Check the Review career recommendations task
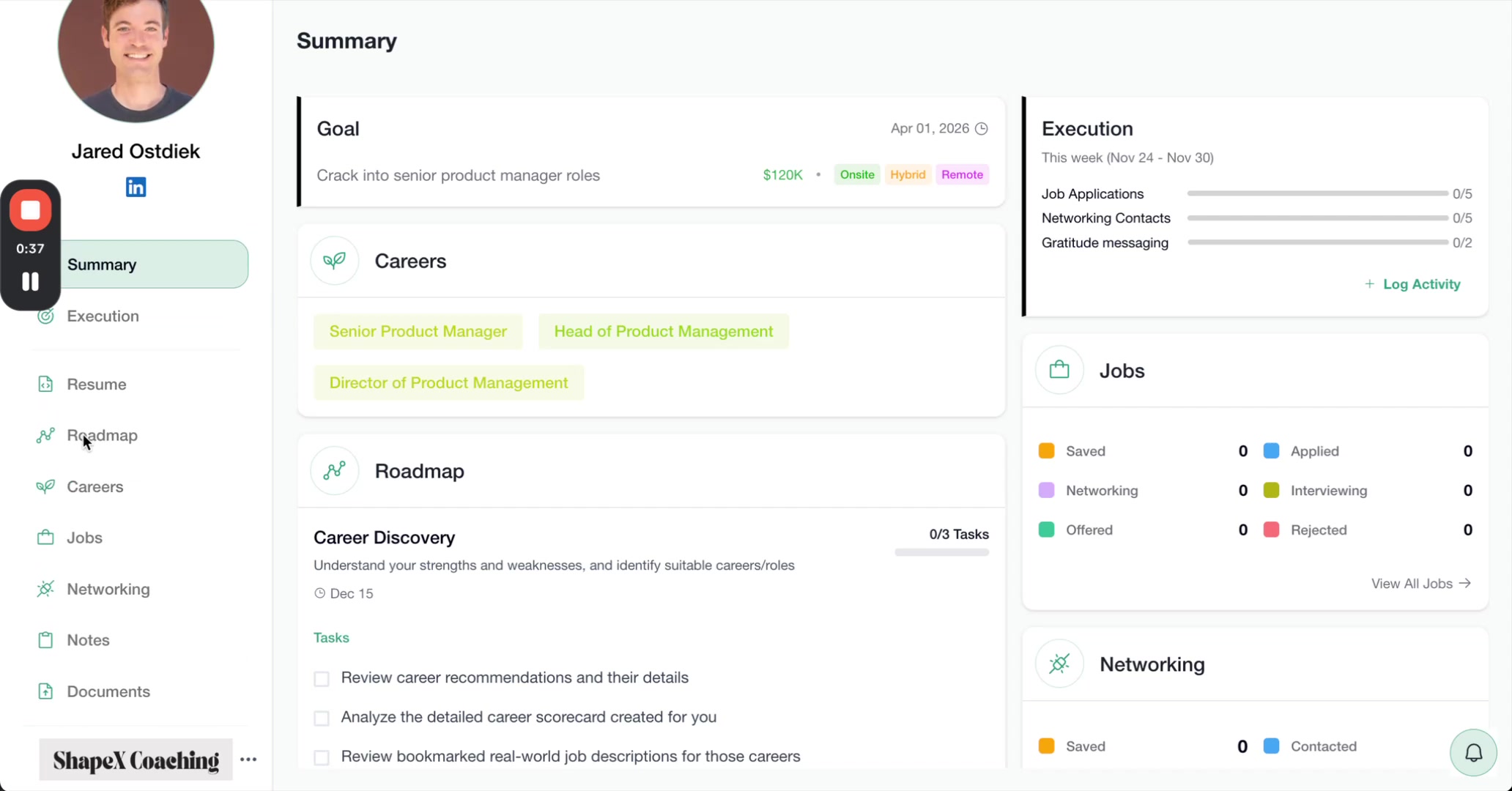Viewport: 1512px width, 791px height. click(321, 678)
